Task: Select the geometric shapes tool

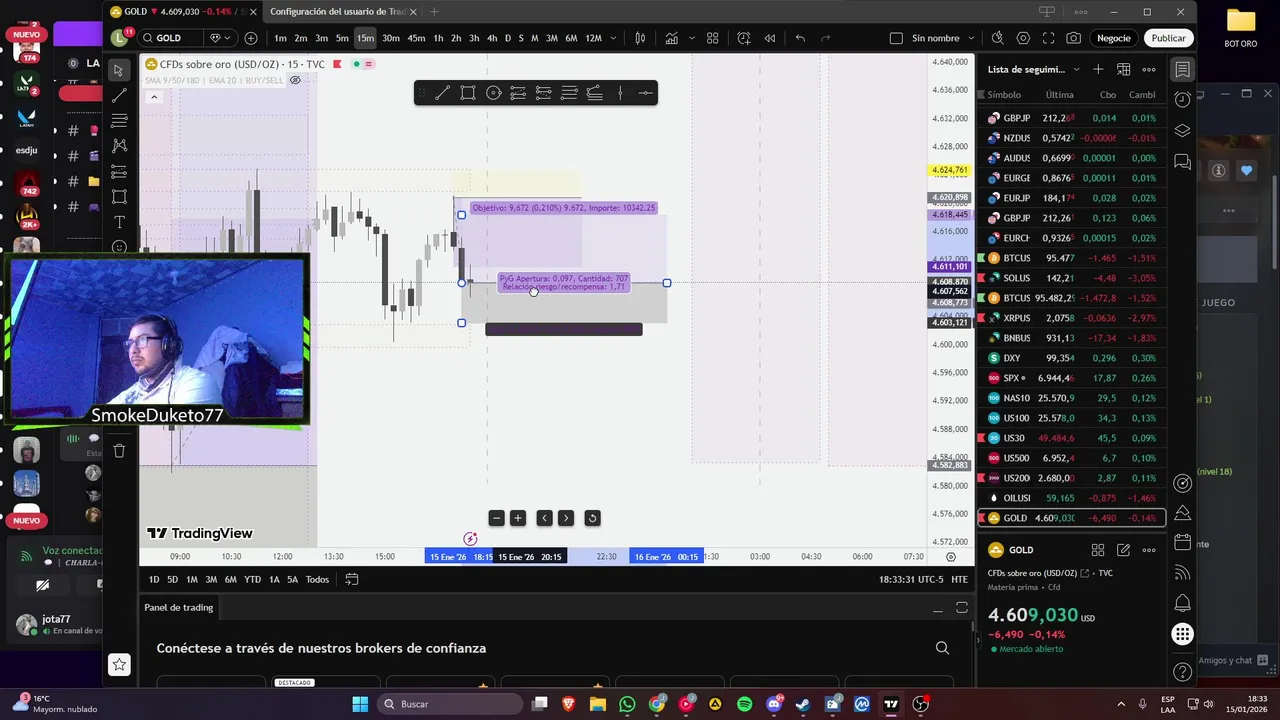Action: tap(119, 197)
